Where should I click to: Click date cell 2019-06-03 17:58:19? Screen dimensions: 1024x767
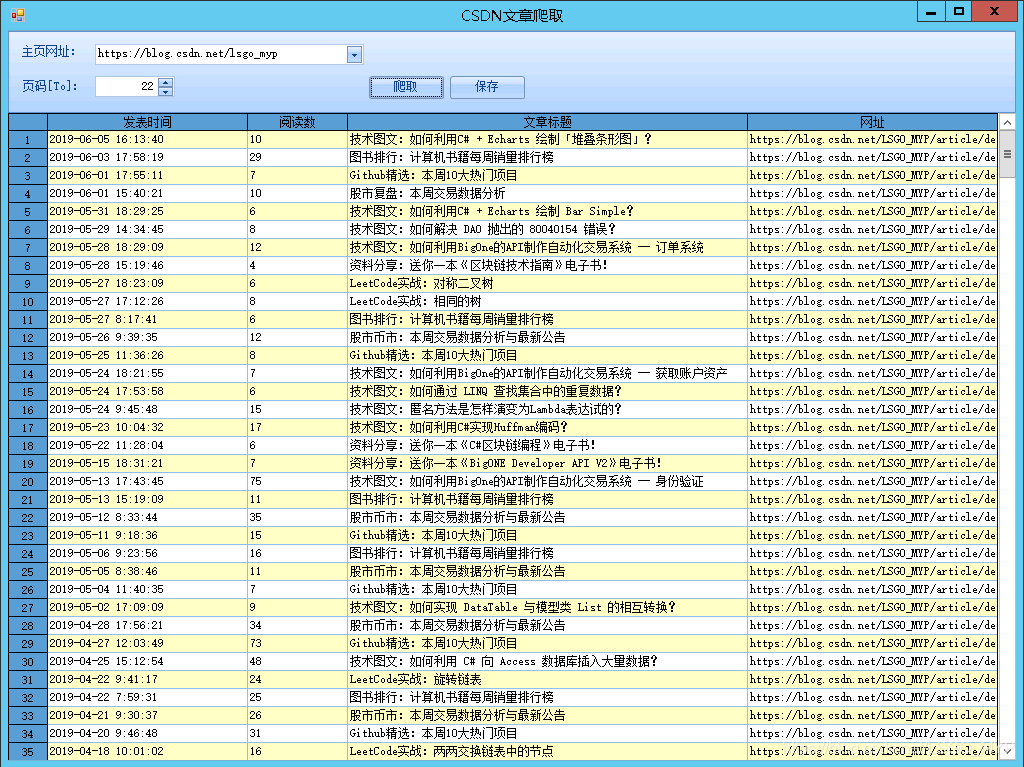148,157
